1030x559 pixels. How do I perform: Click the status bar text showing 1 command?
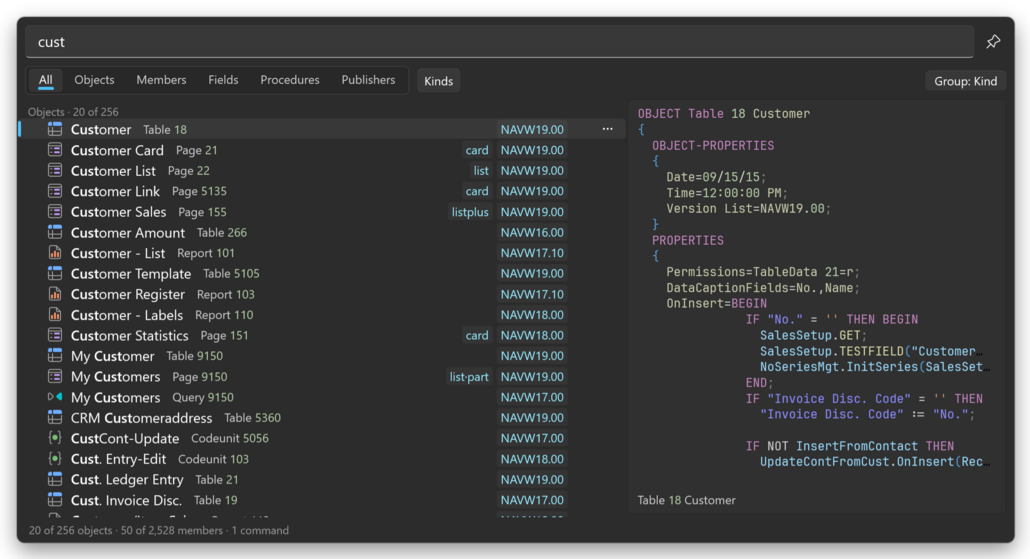pos(259,530)
